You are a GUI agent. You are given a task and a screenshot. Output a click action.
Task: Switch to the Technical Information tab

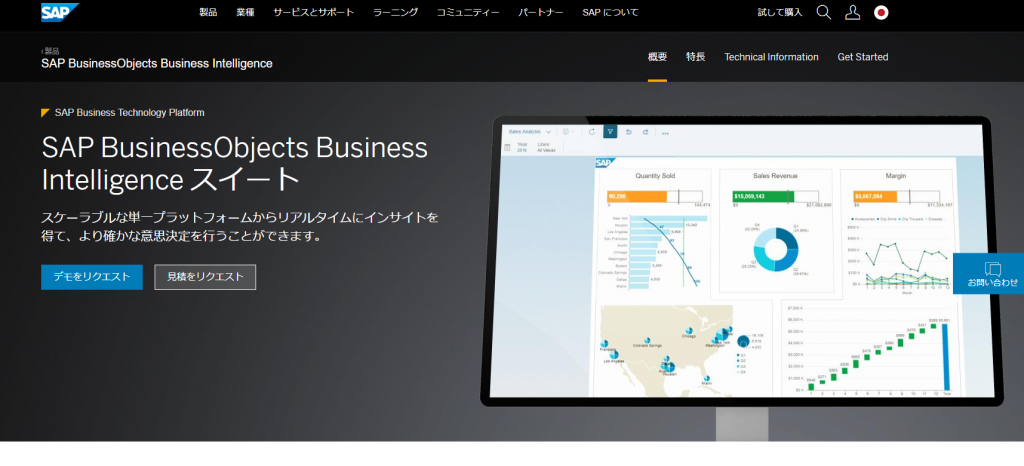point(771,57)
